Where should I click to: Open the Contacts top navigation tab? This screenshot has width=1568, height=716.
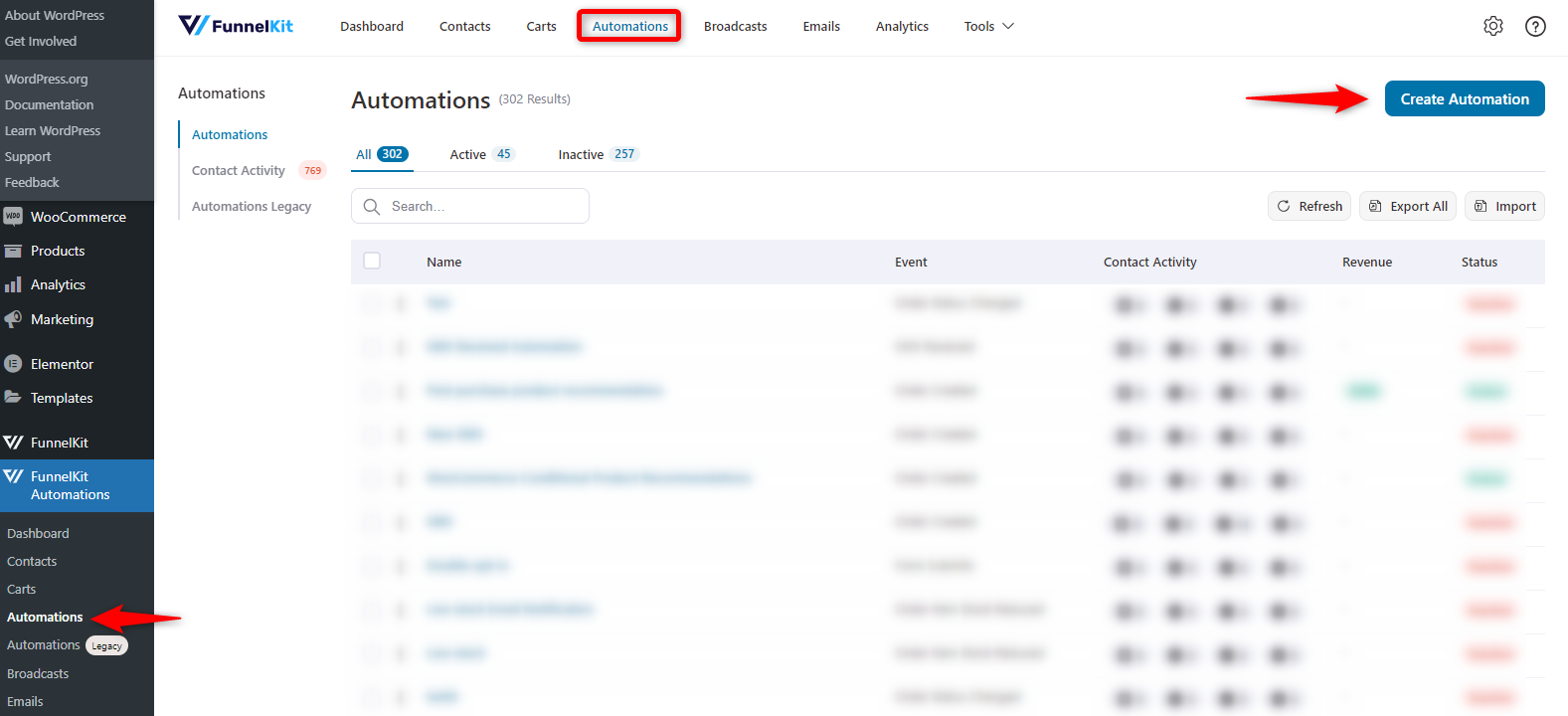465,26
